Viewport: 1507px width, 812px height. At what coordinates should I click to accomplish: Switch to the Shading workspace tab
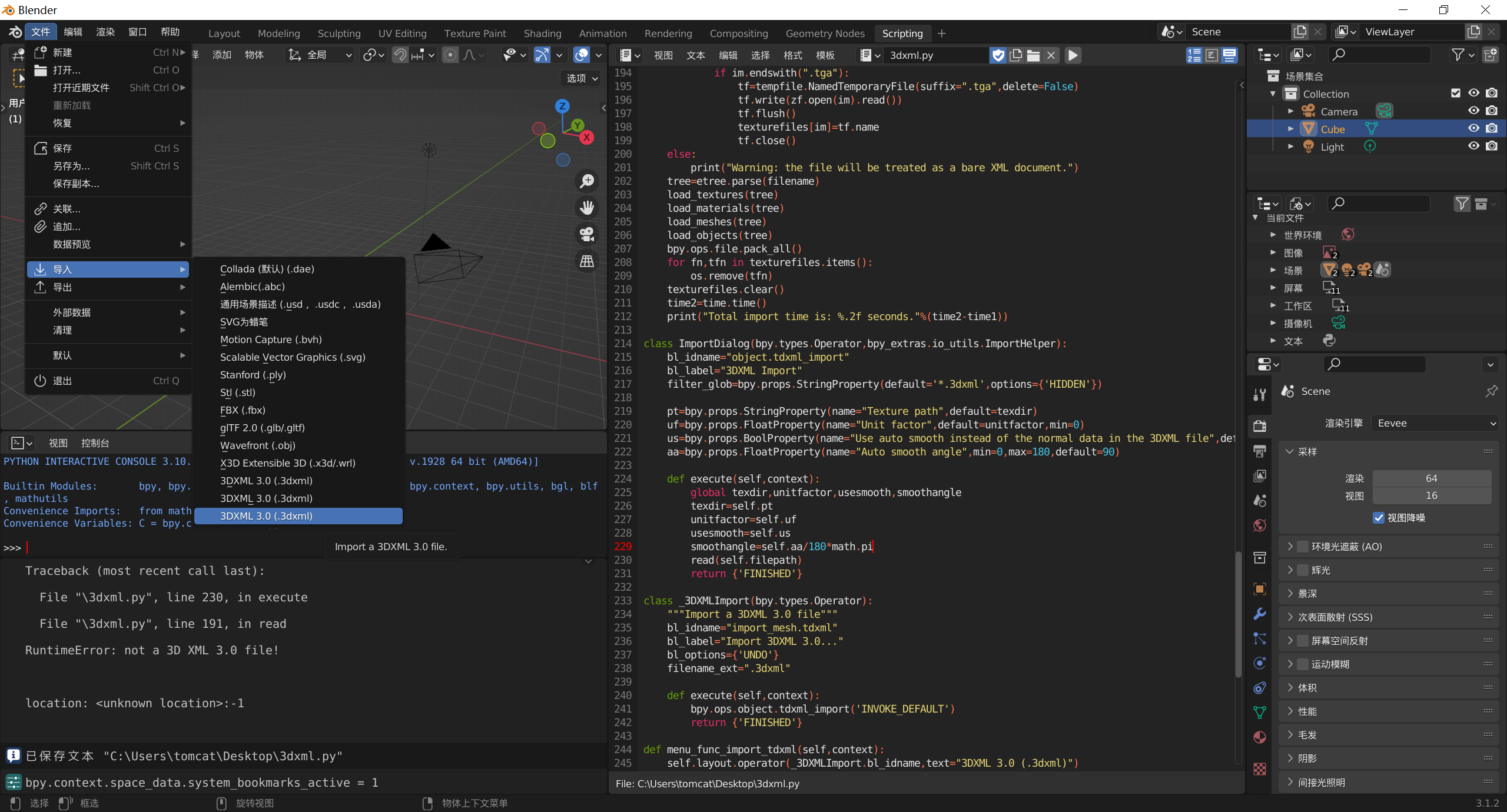pos(542,33)
